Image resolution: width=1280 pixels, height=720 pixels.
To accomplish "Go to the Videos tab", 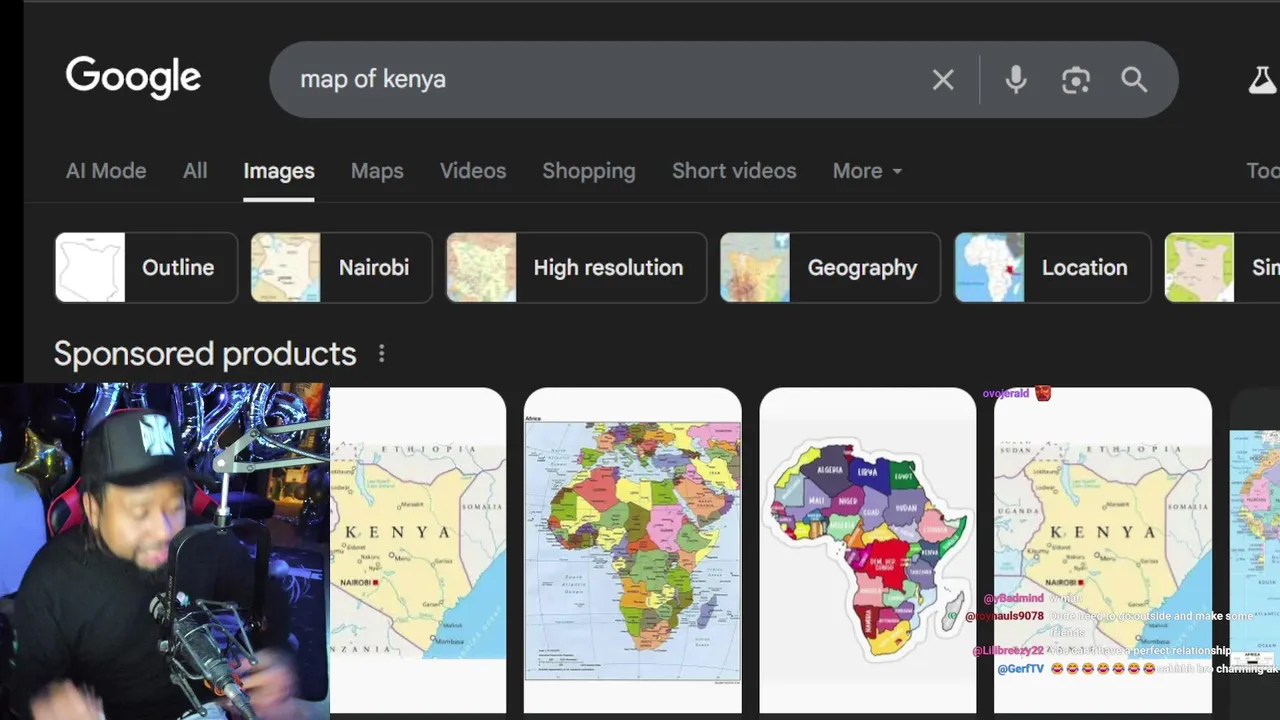I will coord(473,171).
